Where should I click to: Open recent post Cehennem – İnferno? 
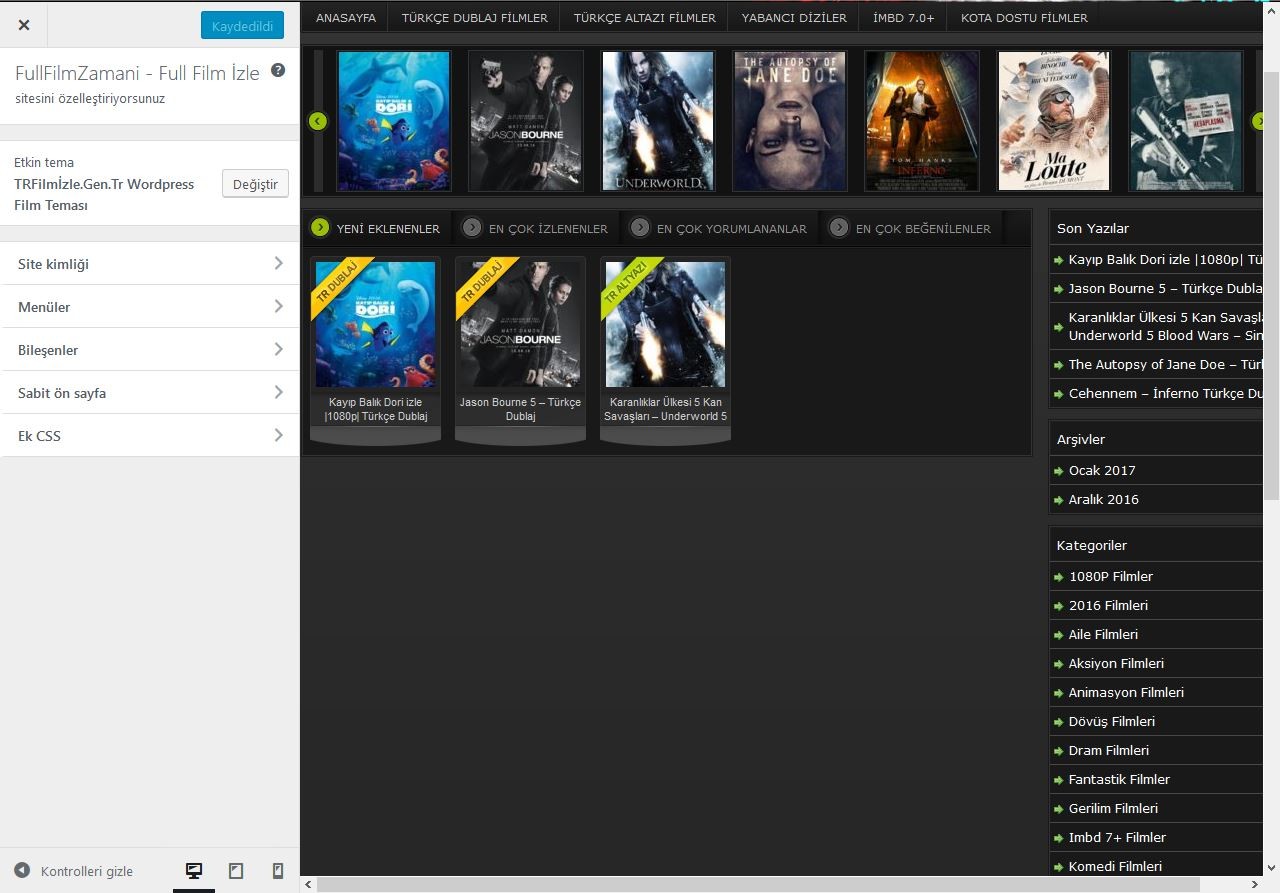pos(1165,393)
